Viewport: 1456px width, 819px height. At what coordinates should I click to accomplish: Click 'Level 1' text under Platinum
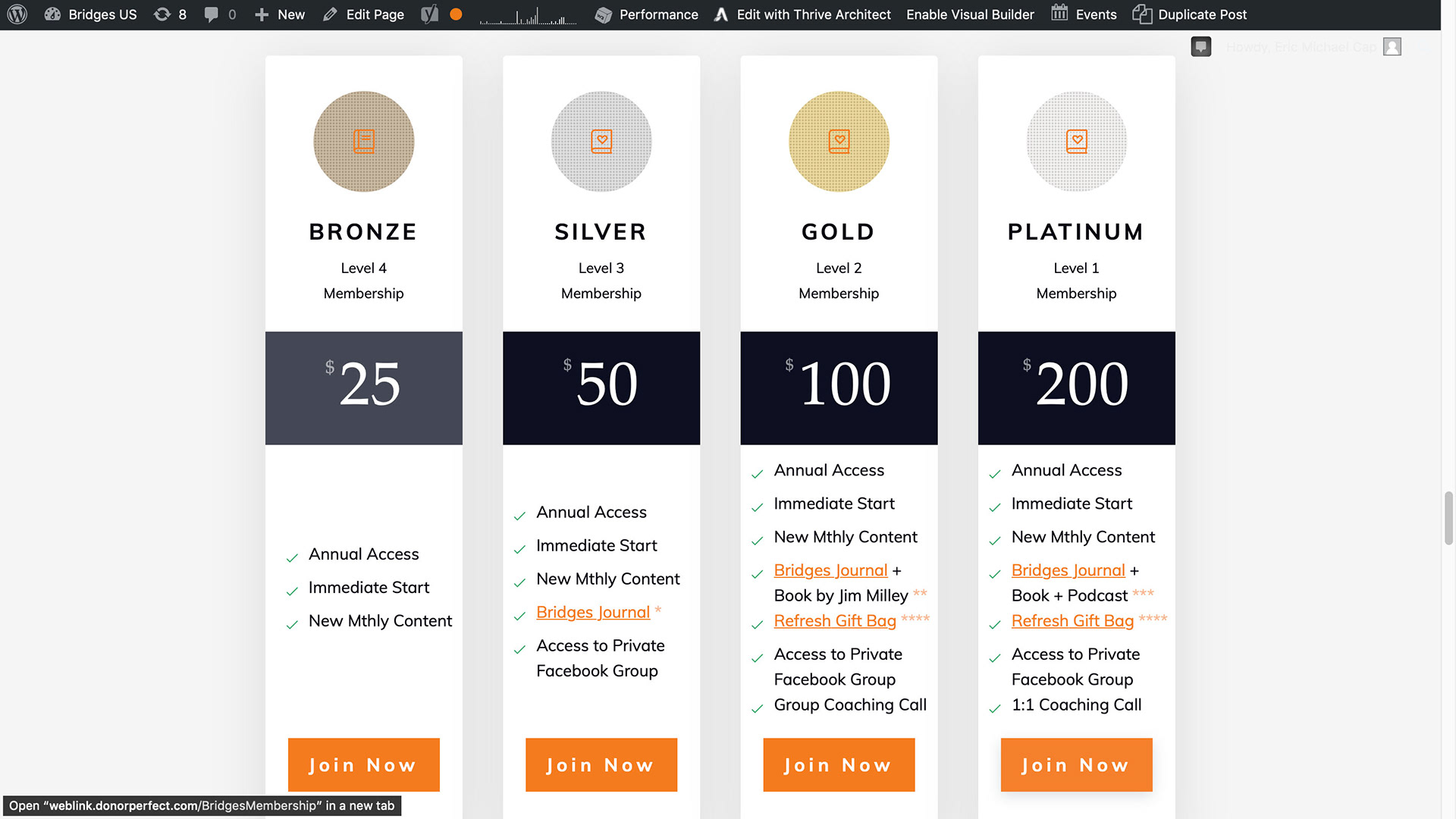click(x=1076, y=268)
